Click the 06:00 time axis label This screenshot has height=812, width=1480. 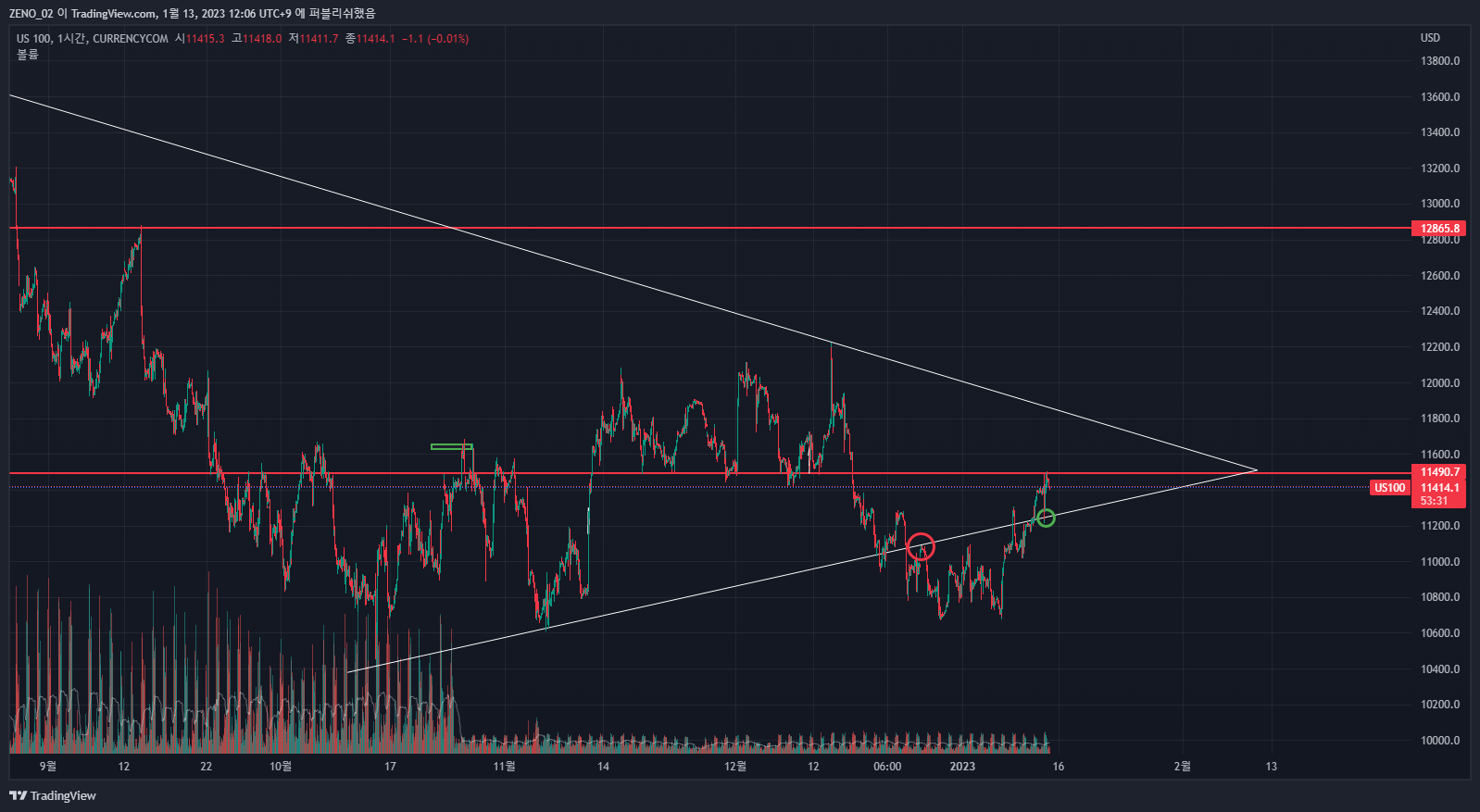click(887, 766)
